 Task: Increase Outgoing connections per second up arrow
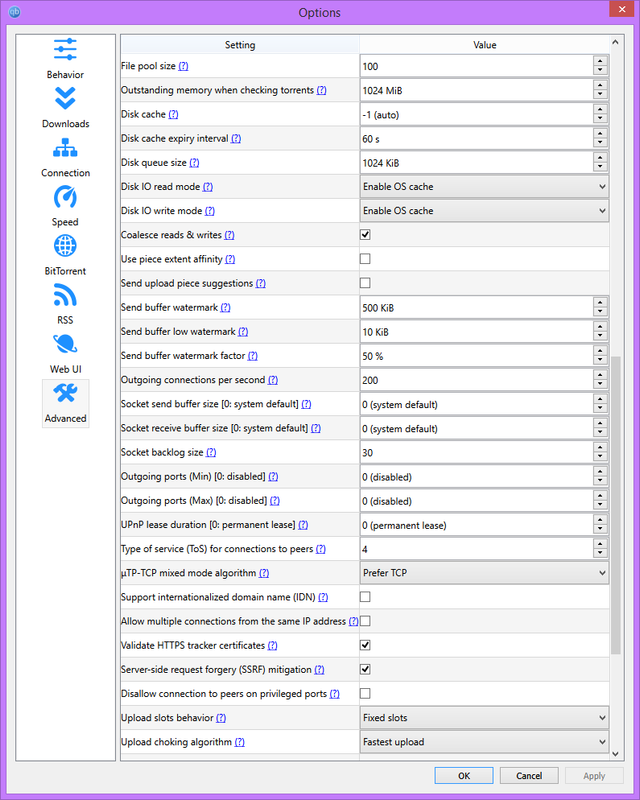coord(600,374)
